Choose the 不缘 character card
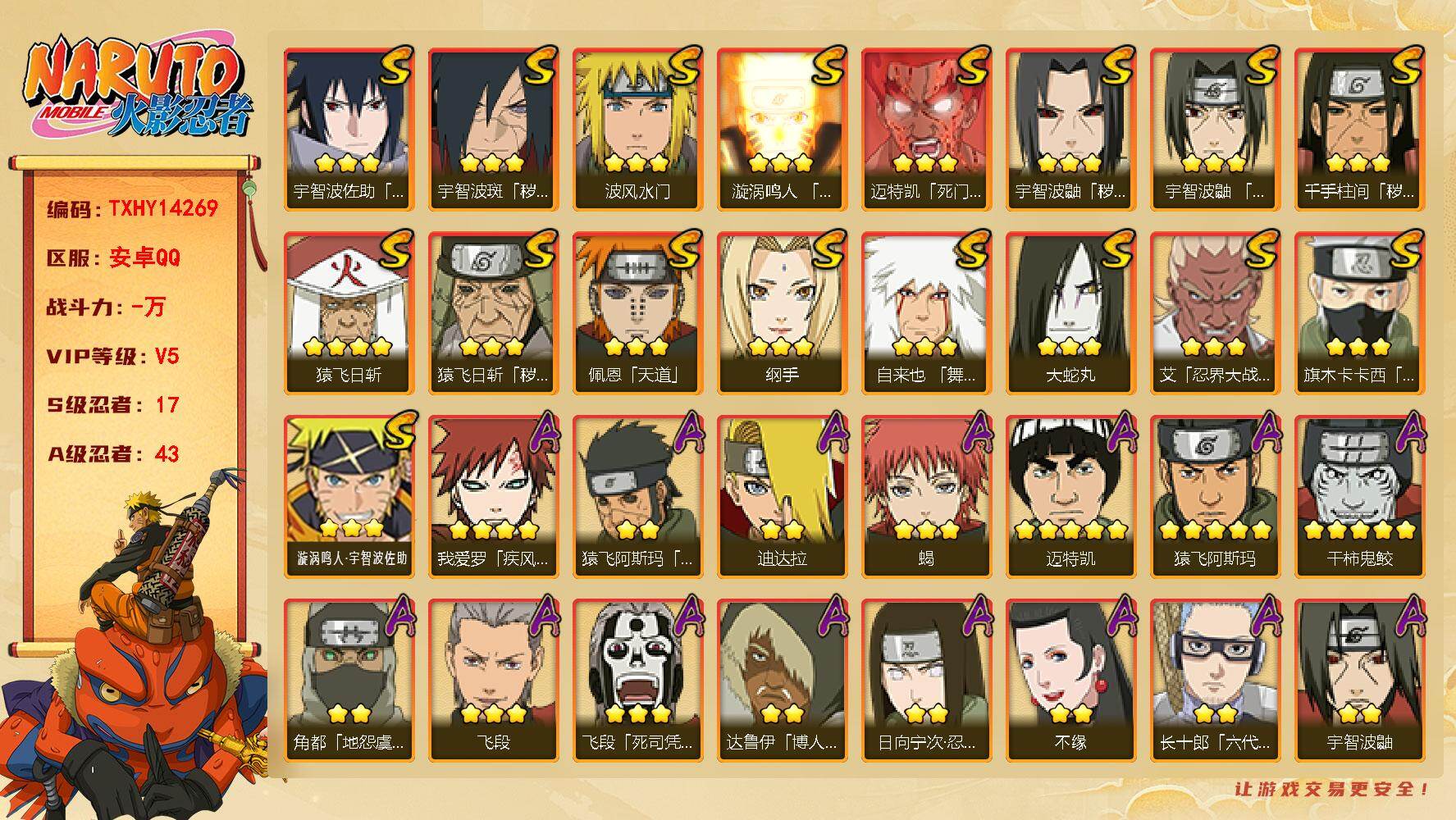This screenshot has height=820, width=1456. (1070, 680)
